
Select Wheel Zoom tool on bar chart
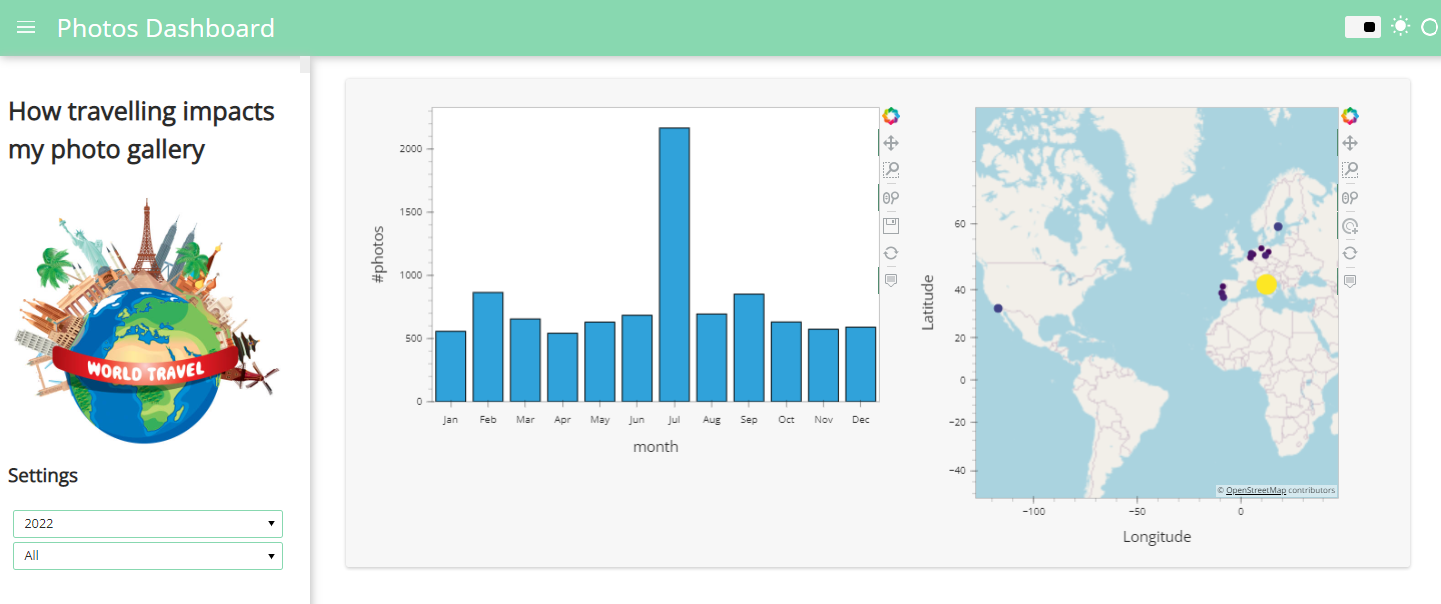point(891,198)
